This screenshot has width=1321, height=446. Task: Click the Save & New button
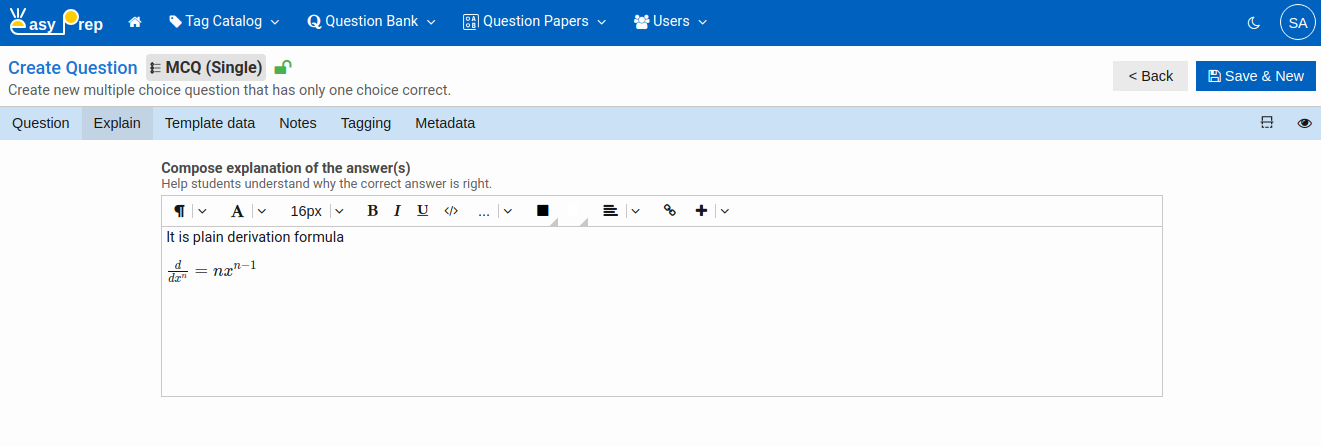(x=1255, y=76)
